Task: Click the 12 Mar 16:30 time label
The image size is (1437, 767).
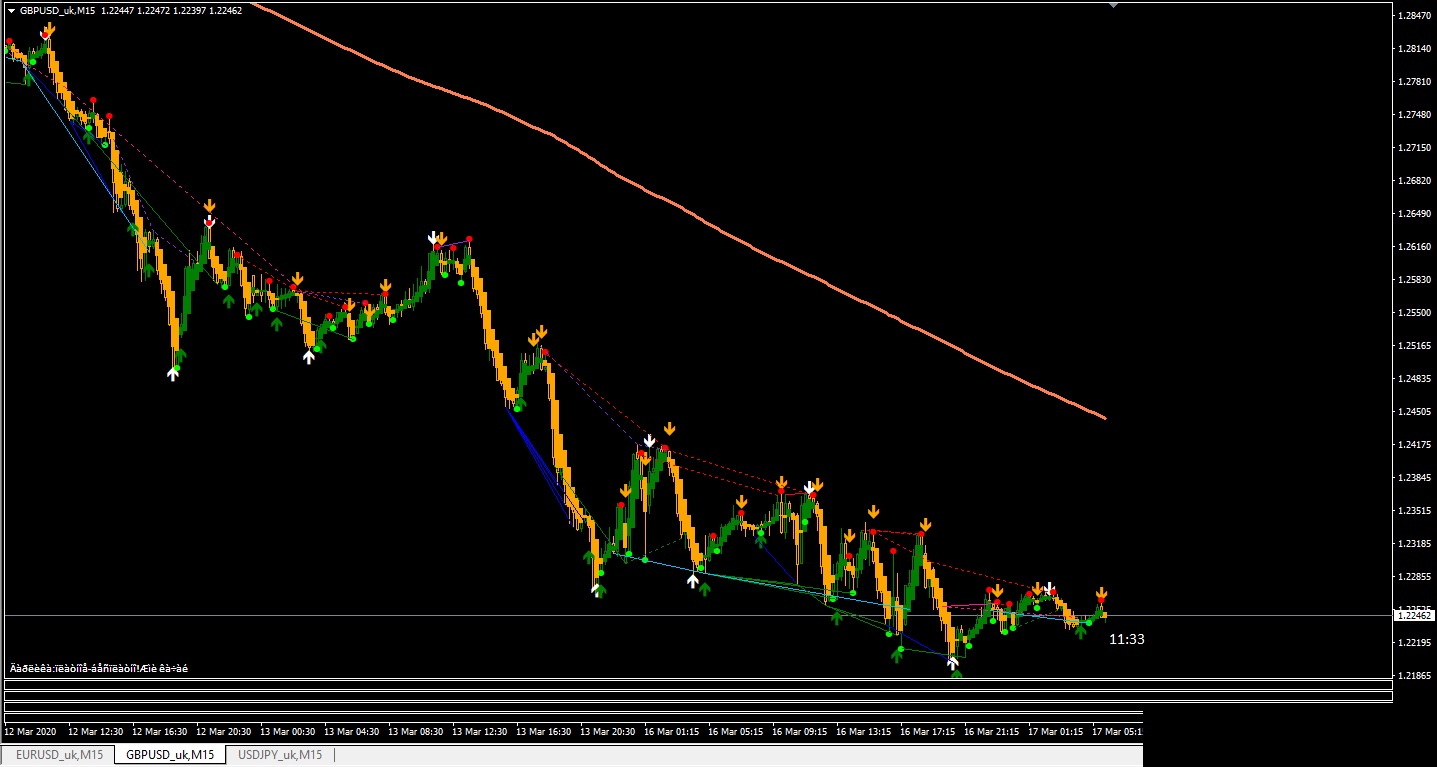Action: tap(161, 732)
